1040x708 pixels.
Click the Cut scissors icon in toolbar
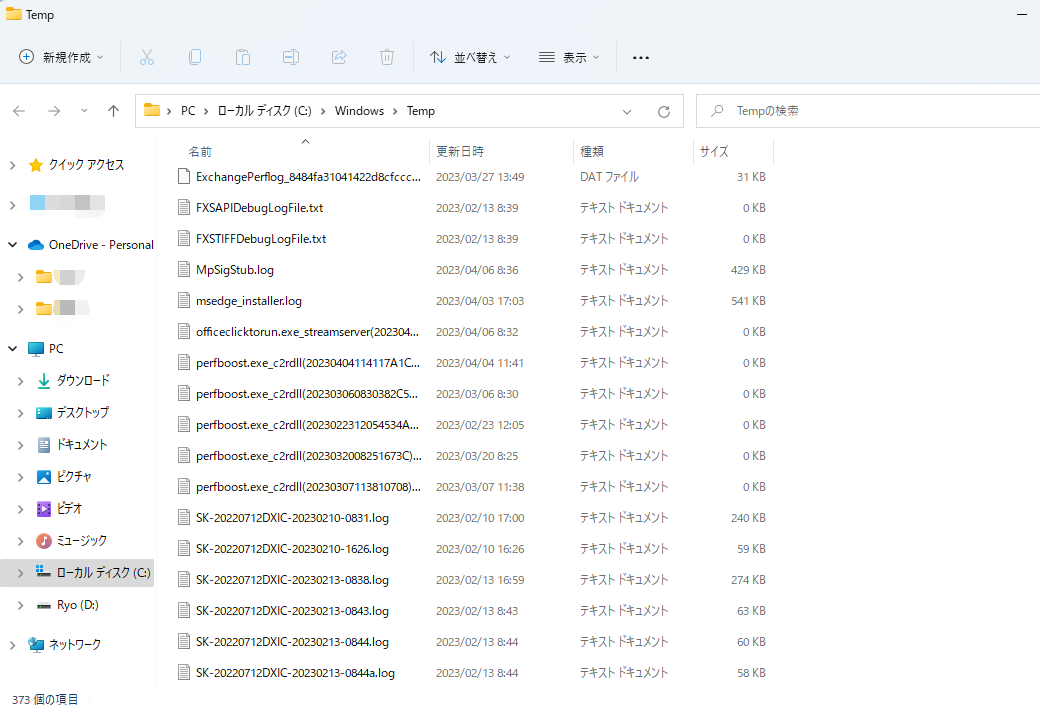click(147, 57)
